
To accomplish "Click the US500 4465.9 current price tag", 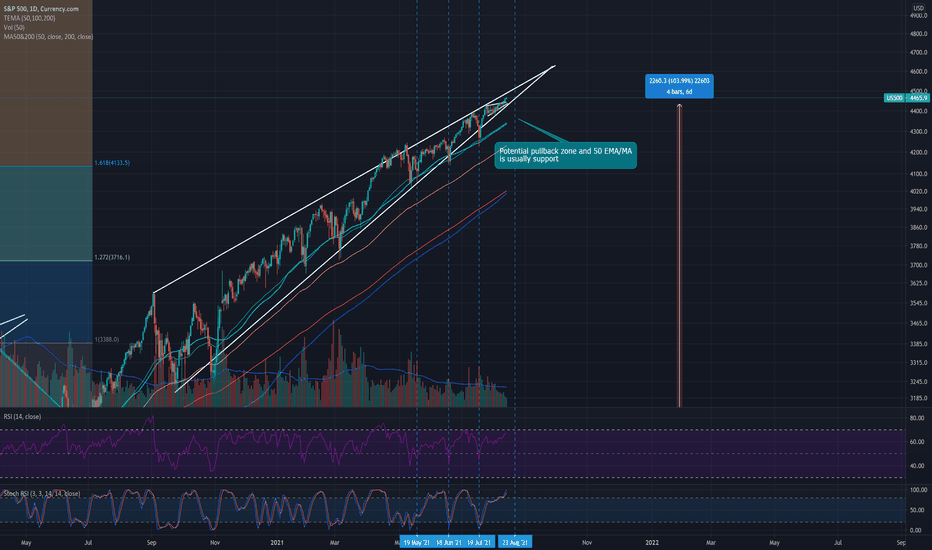I will pyautogui.click(x=906, y=98).
